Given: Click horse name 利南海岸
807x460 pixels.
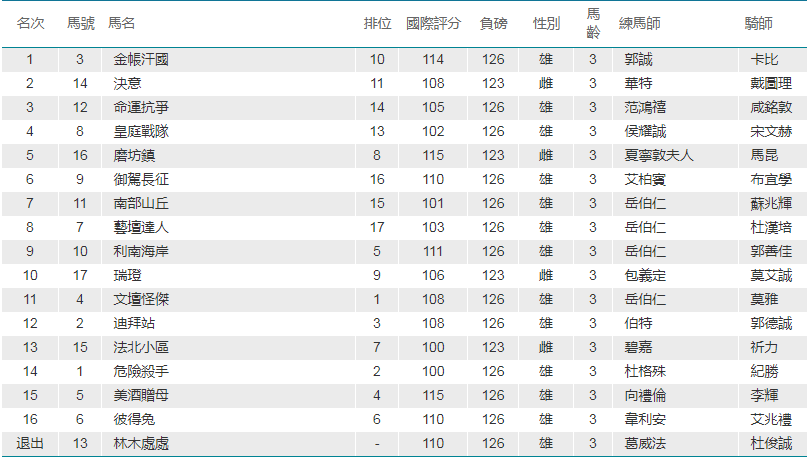Looking at the screenshot, I should [x=141, y=252].
